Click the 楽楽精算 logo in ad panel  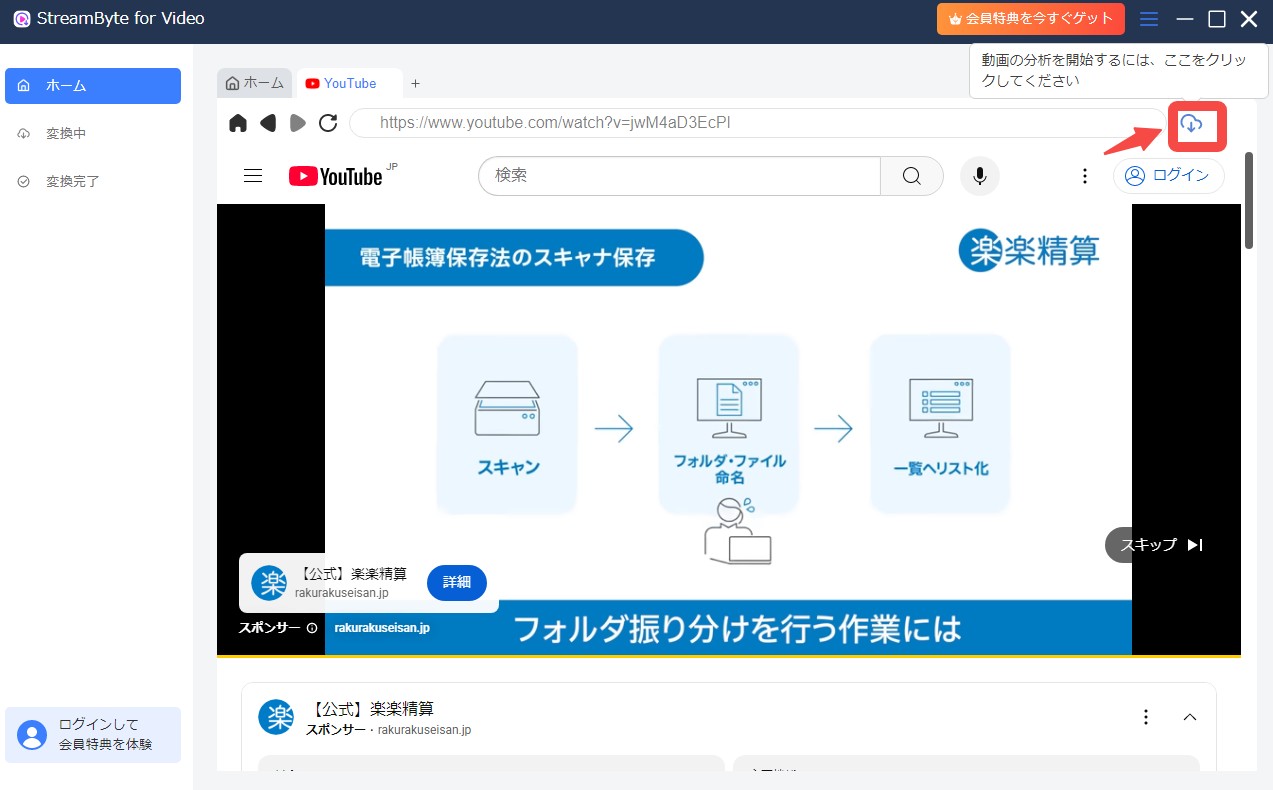click(276, 717)
